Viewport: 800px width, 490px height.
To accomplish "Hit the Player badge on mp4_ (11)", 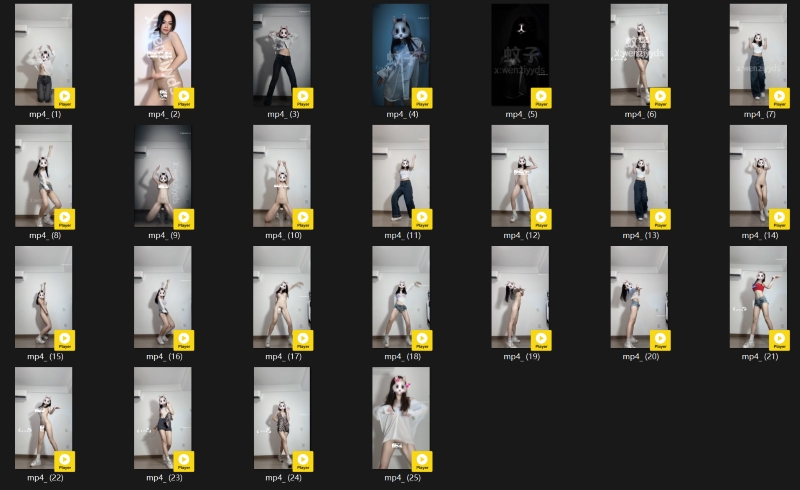I will pyautogui.click(x=422, y=218).
